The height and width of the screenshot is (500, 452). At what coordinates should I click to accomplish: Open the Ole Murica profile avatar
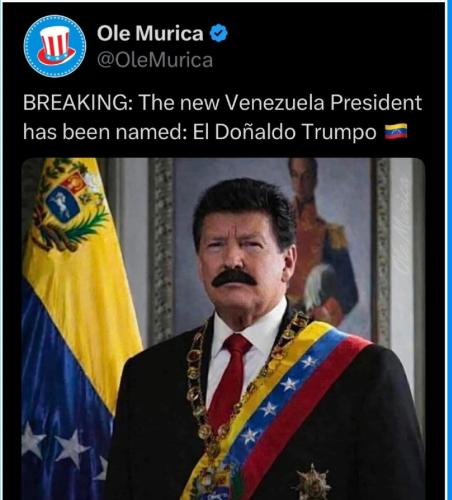[x=55, y=46]
